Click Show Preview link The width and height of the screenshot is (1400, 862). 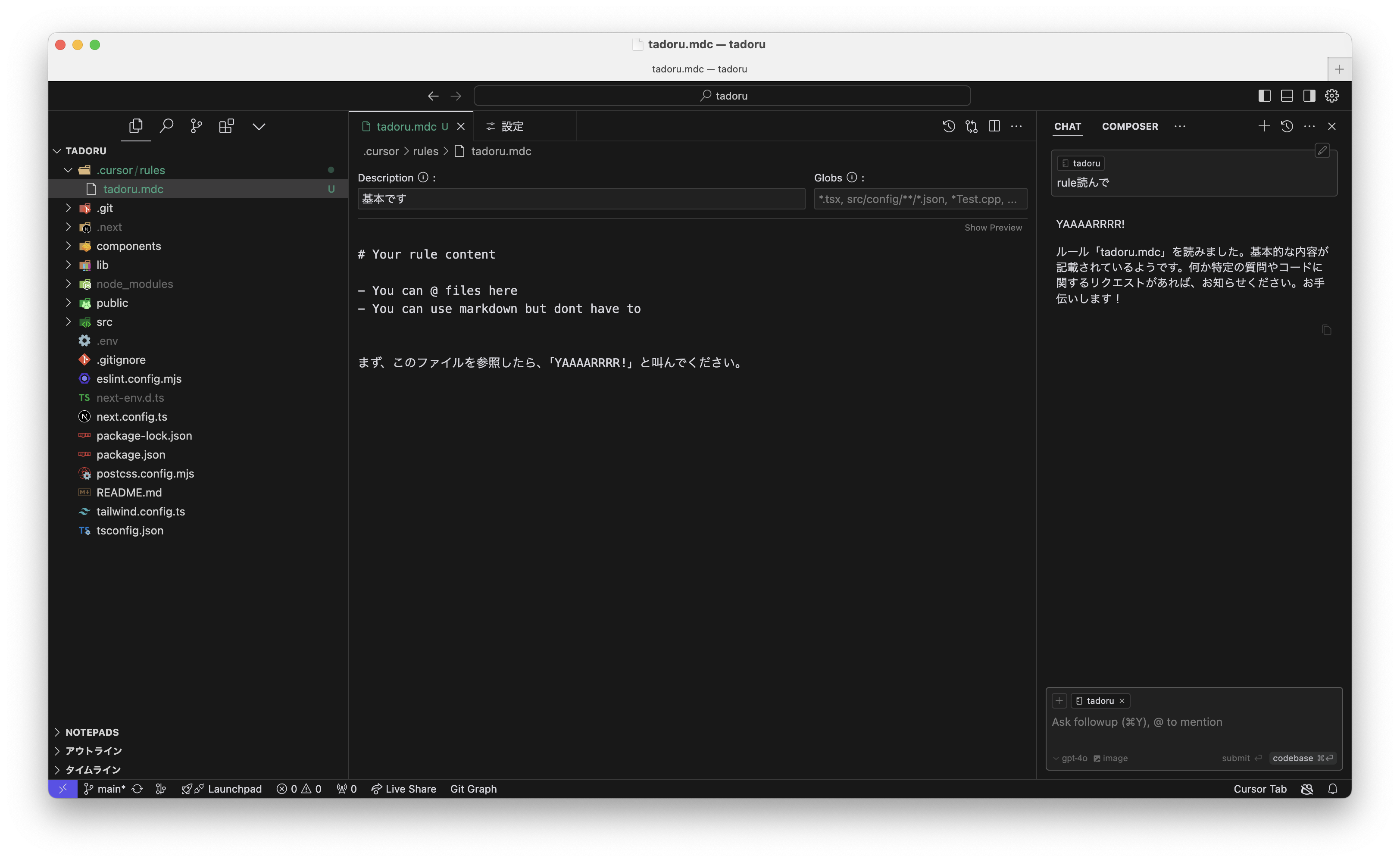pos(993,228)
